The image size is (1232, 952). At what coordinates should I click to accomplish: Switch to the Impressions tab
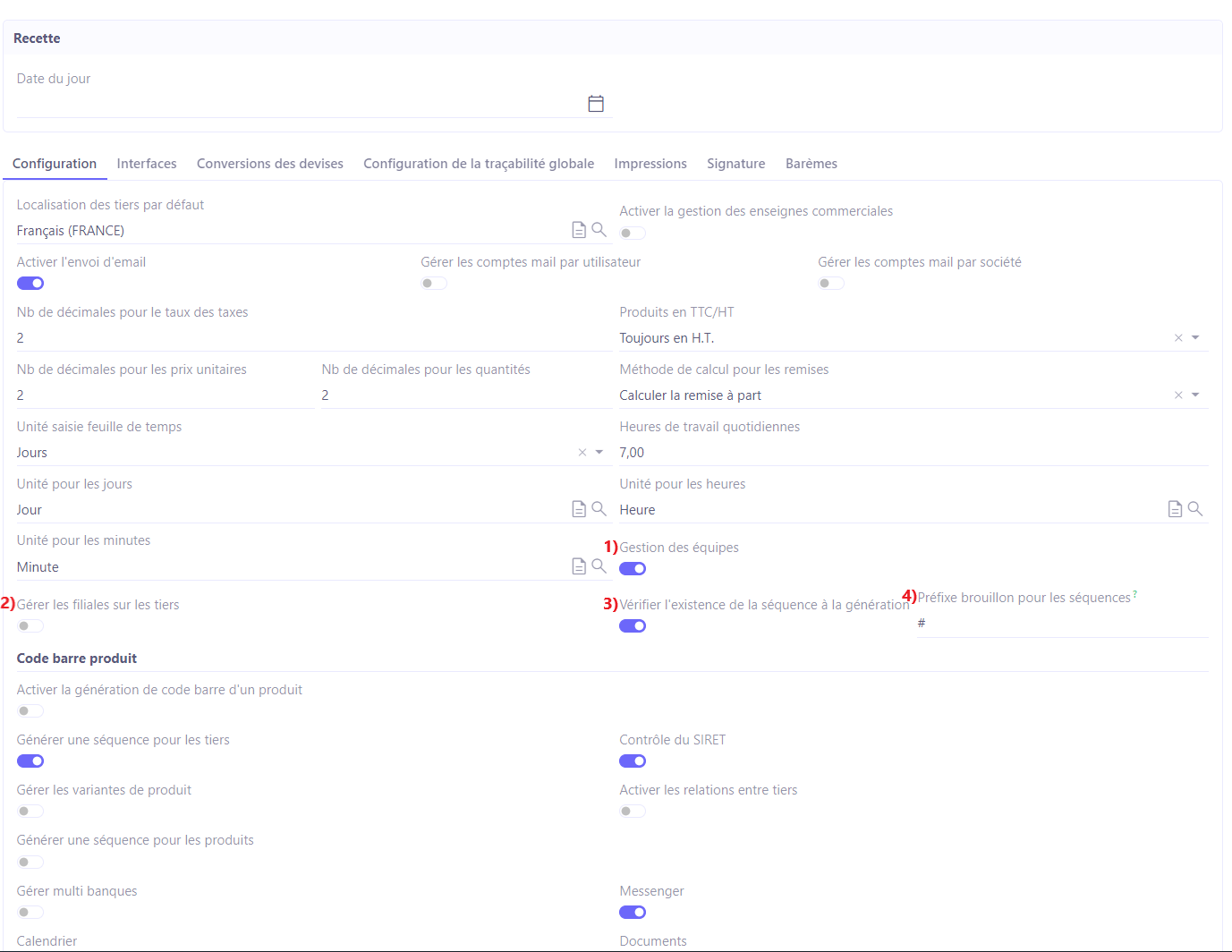(x=650, y=164)
